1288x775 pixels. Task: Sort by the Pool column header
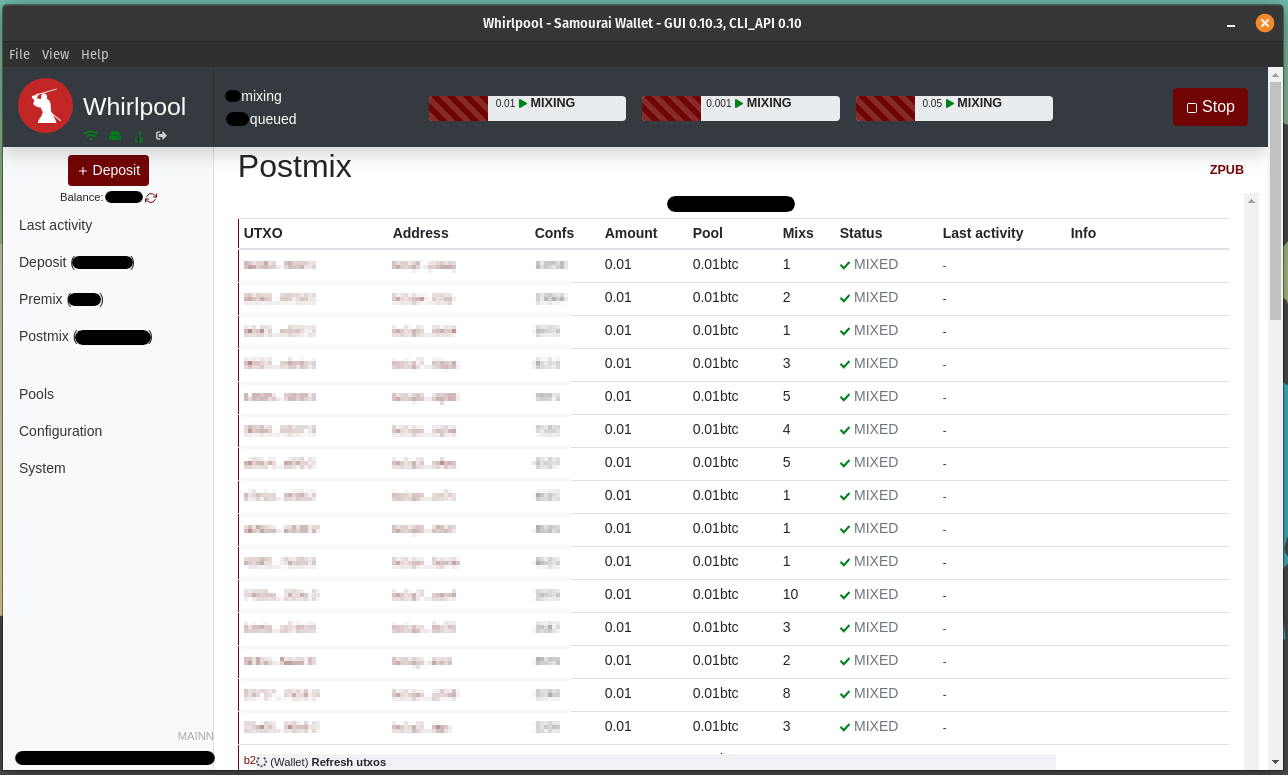point(707,233)
